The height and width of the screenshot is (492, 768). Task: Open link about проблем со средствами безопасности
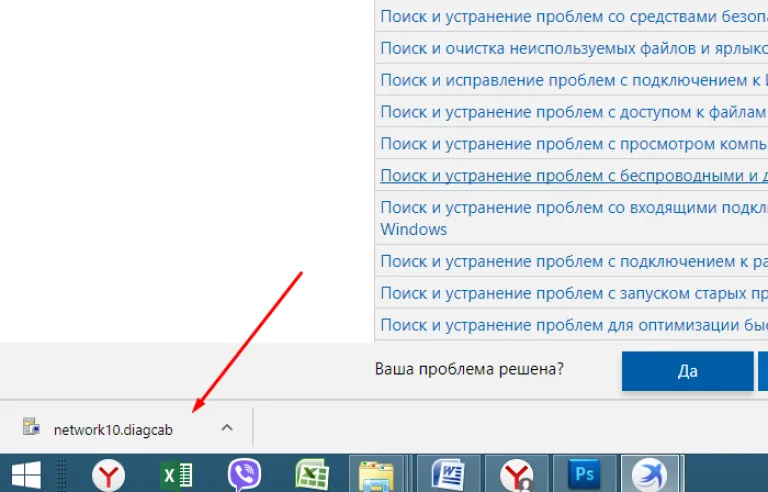(574, 16)
